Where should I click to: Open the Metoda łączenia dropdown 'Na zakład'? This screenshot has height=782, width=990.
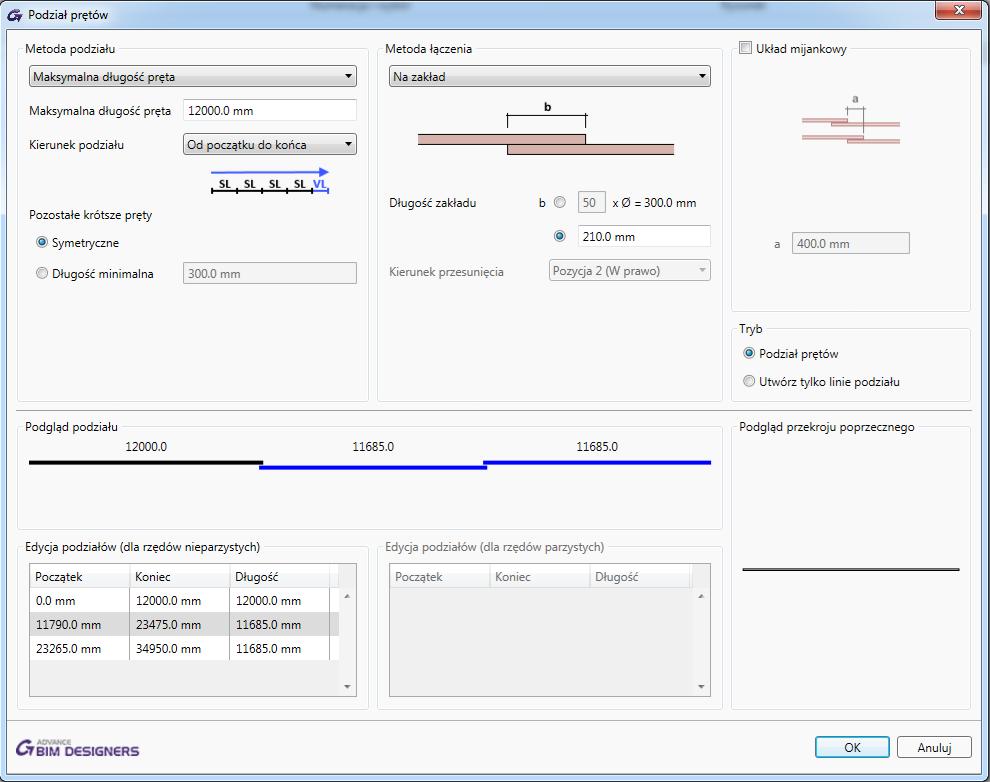coord(549,76)
